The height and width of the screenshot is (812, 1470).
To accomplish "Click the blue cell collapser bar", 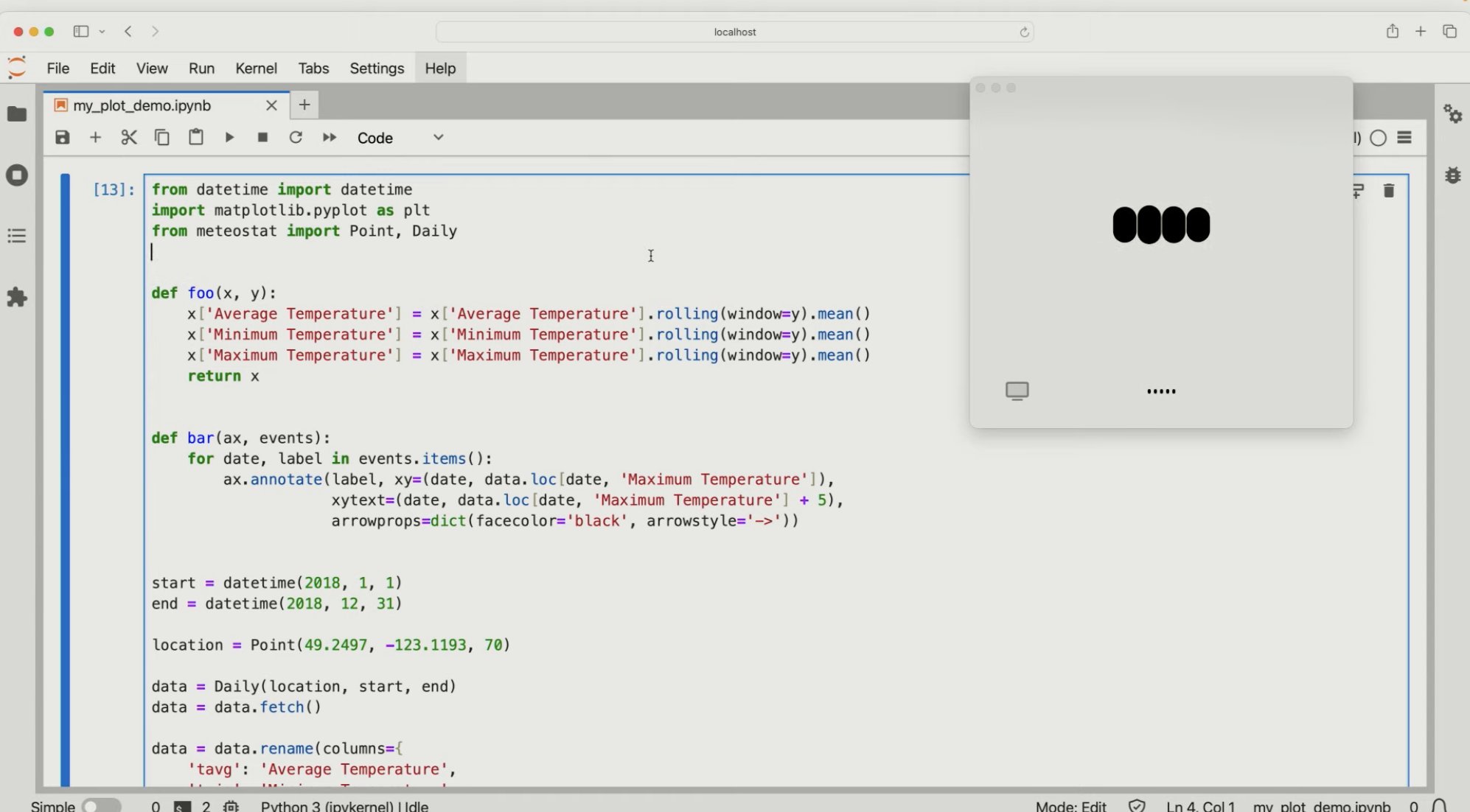I will pos(66,479).
